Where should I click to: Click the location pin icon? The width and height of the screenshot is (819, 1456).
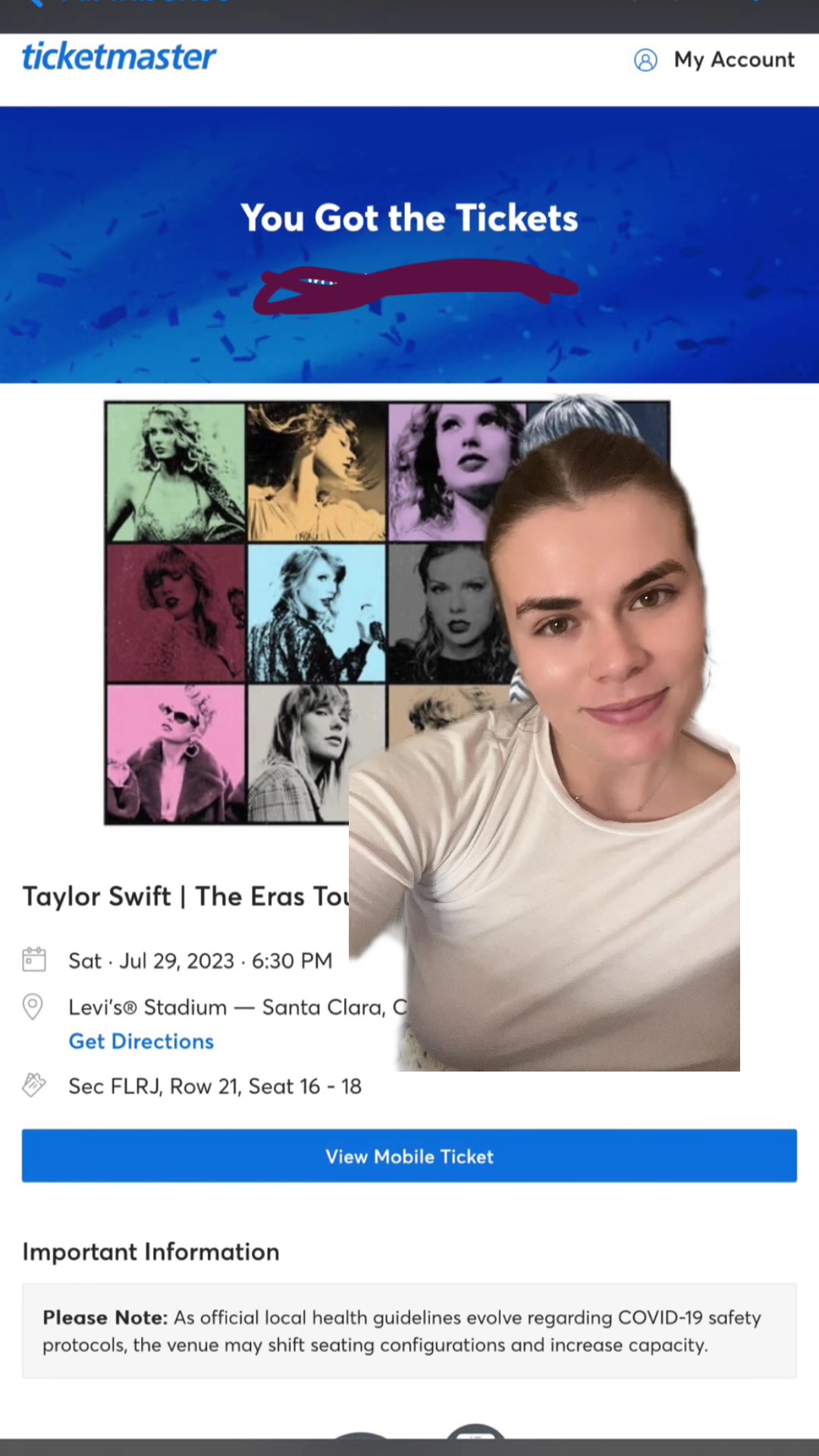click(33, 1007)
